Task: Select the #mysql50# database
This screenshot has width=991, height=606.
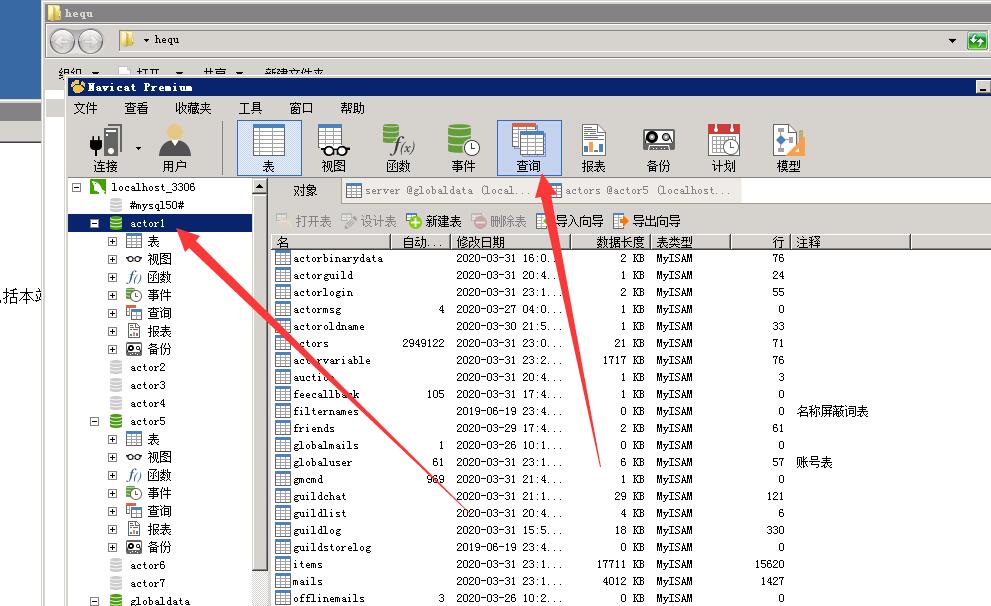Action: [x=157, y=205]
